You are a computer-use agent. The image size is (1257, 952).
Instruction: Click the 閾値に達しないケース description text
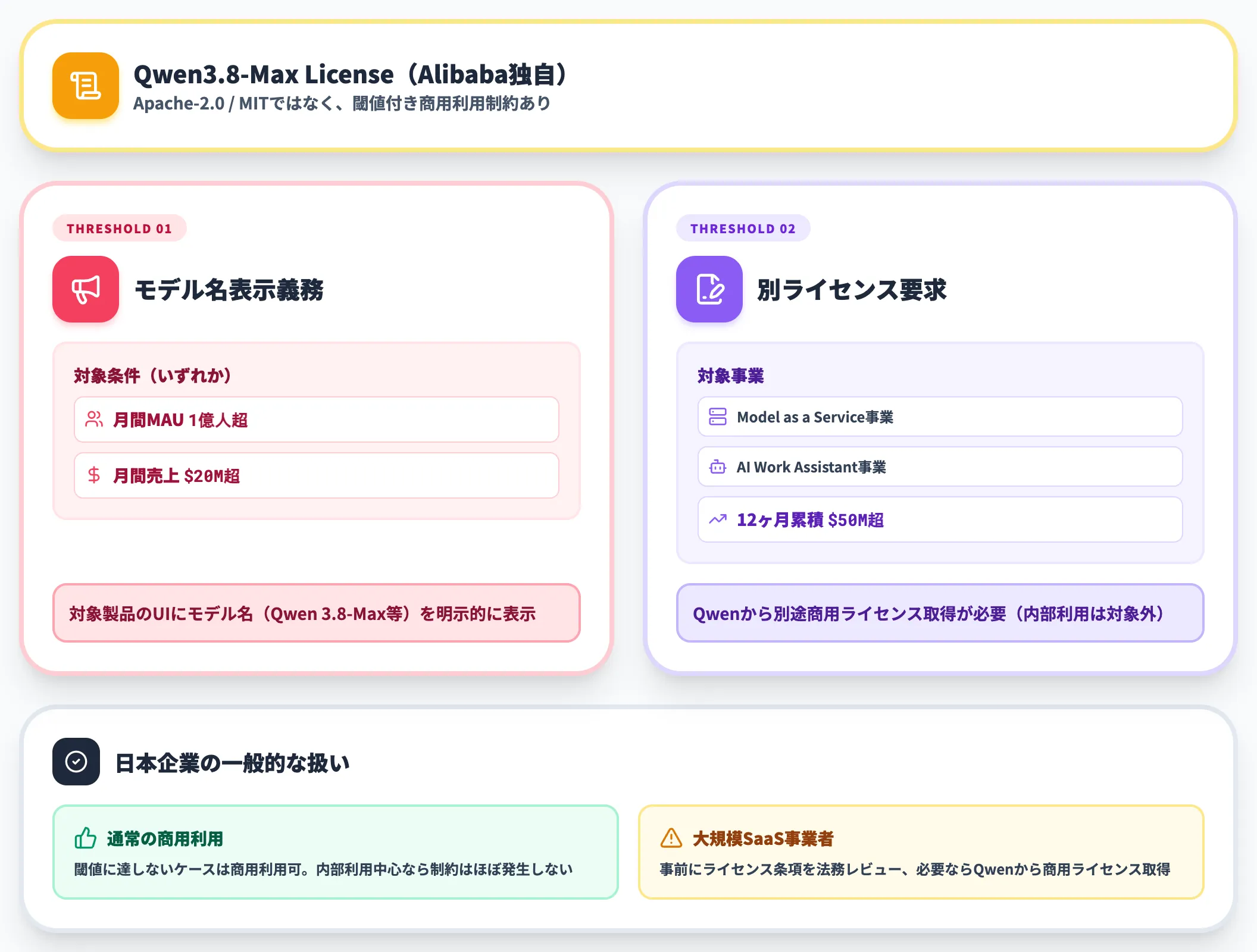coord(323,869)
